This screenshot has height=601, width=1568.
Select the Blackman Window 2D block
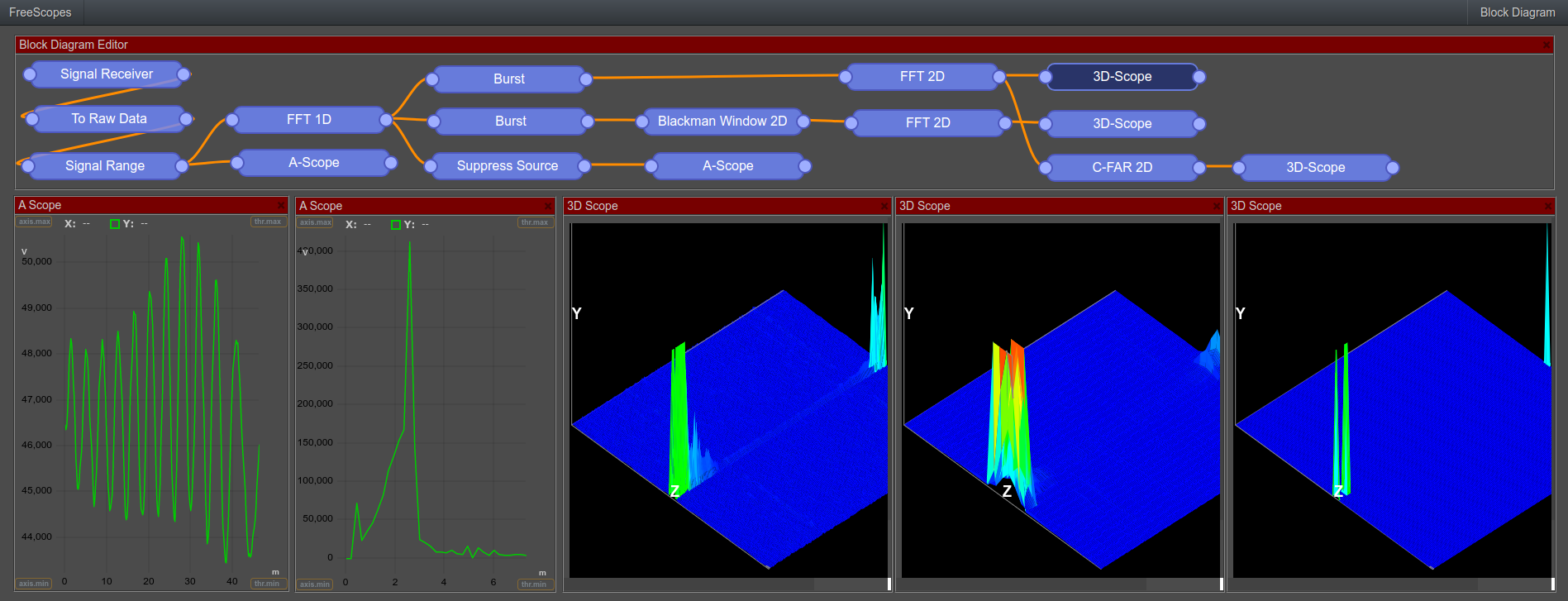pyautogui.click(x=722, y=122)
